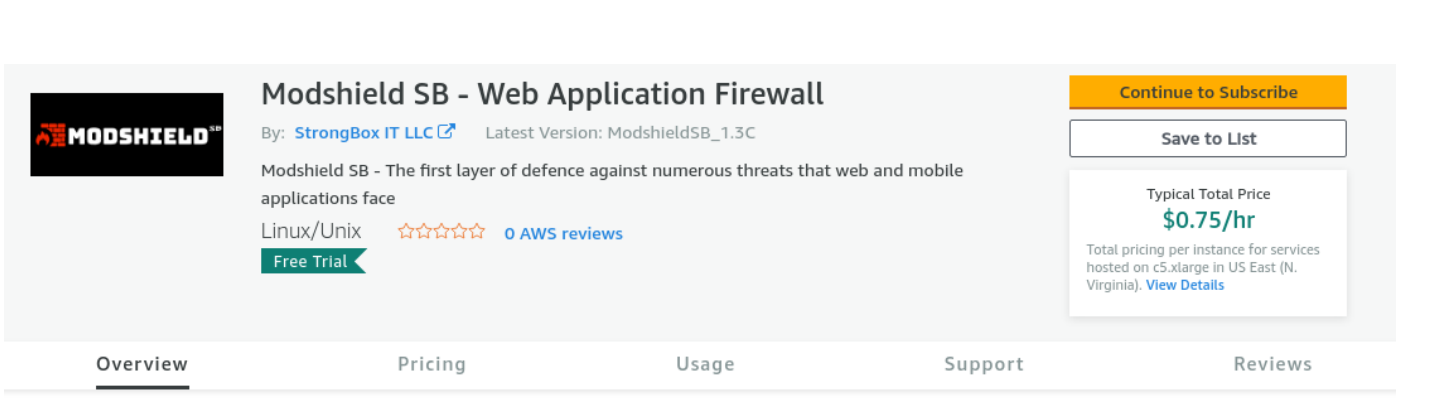Click Continue to Subscribe button
This screenshot has width=1431, height=407.
[x=1208, y=92]
